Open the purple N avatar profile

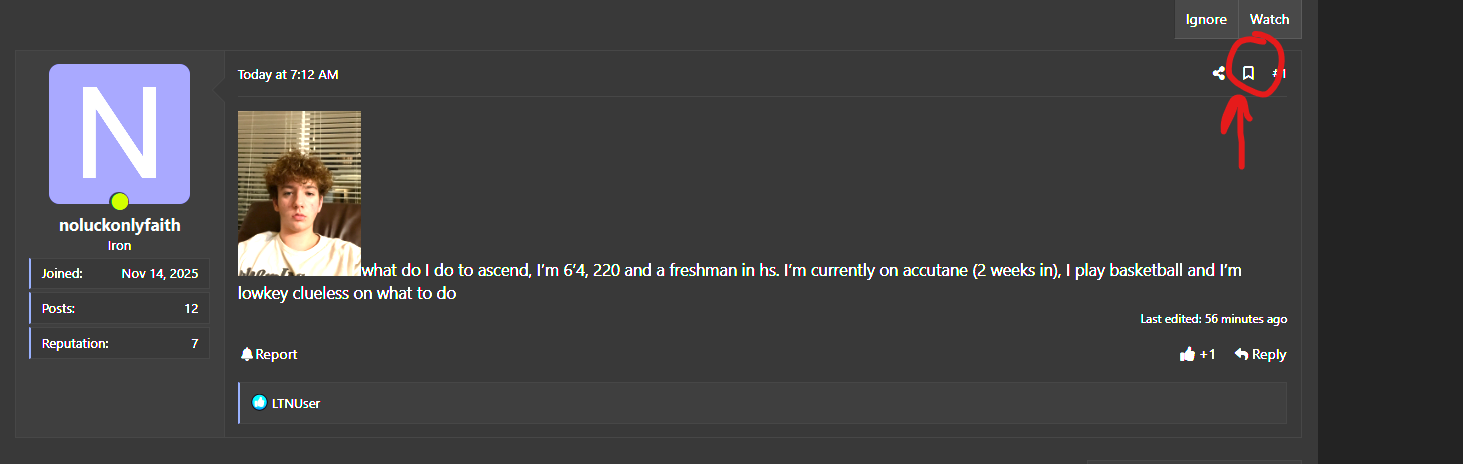(x=119, y=133)
